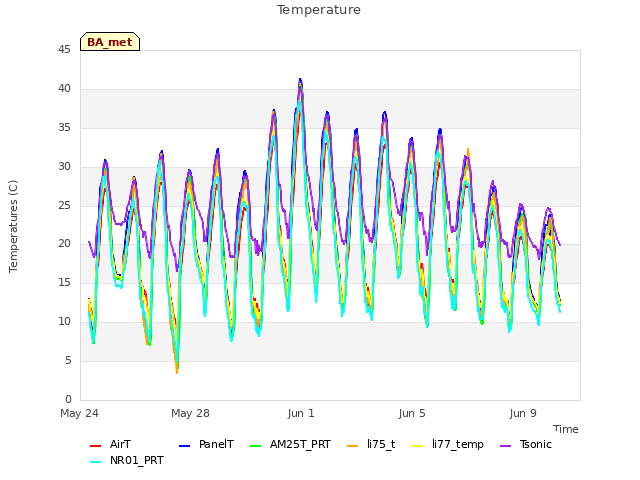Click the May 24 axis tick label
The width and height of the screenshot is (640, 480).
coord(79,413)
